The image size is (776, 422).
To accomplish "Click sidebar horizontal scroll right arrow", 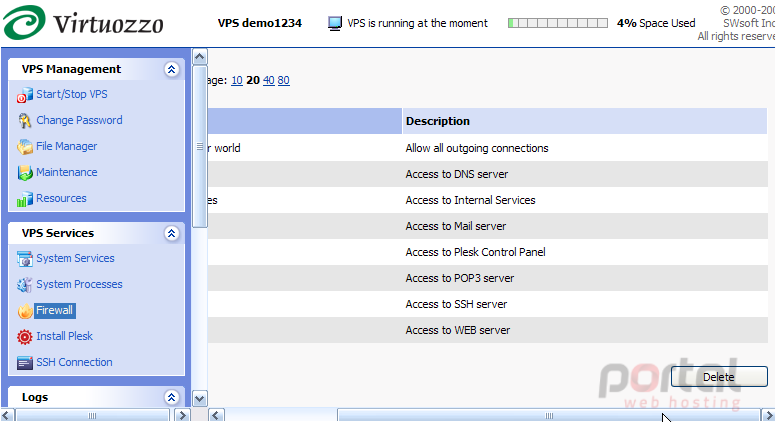I will pyautogui.click(x=182, y=415).
